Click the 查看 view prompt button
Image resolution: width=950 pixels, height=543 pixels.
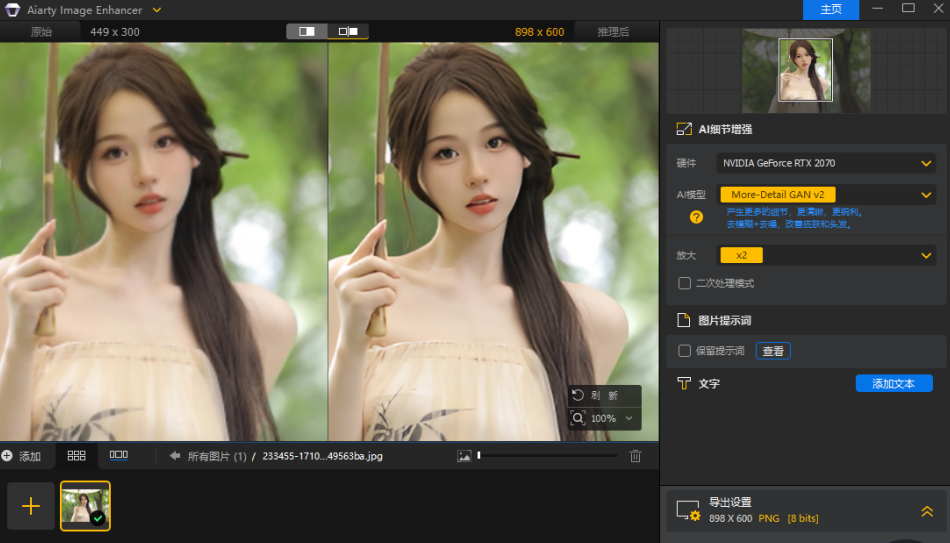[x=773, y=351]
